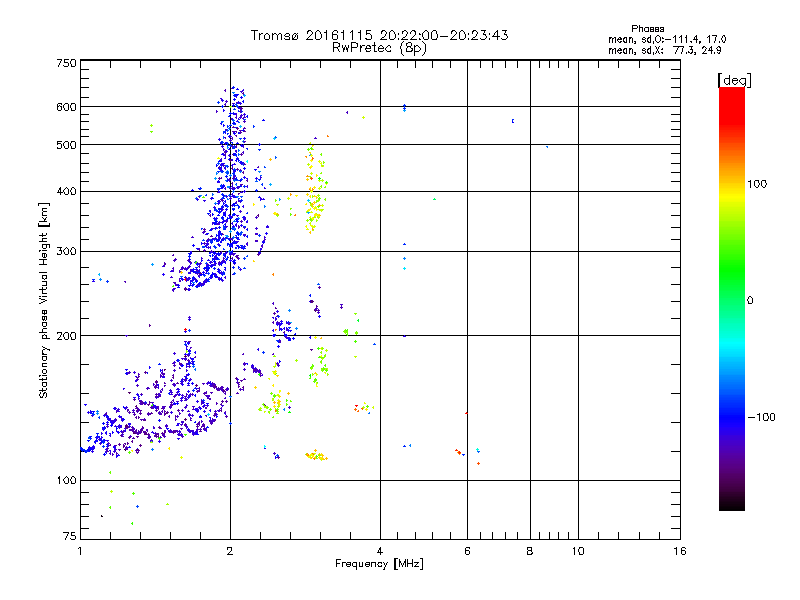Click the y-axis tick label '300'
Viewport: 800px width, 600px height.
pyautogui.click(x=67, y=252)
